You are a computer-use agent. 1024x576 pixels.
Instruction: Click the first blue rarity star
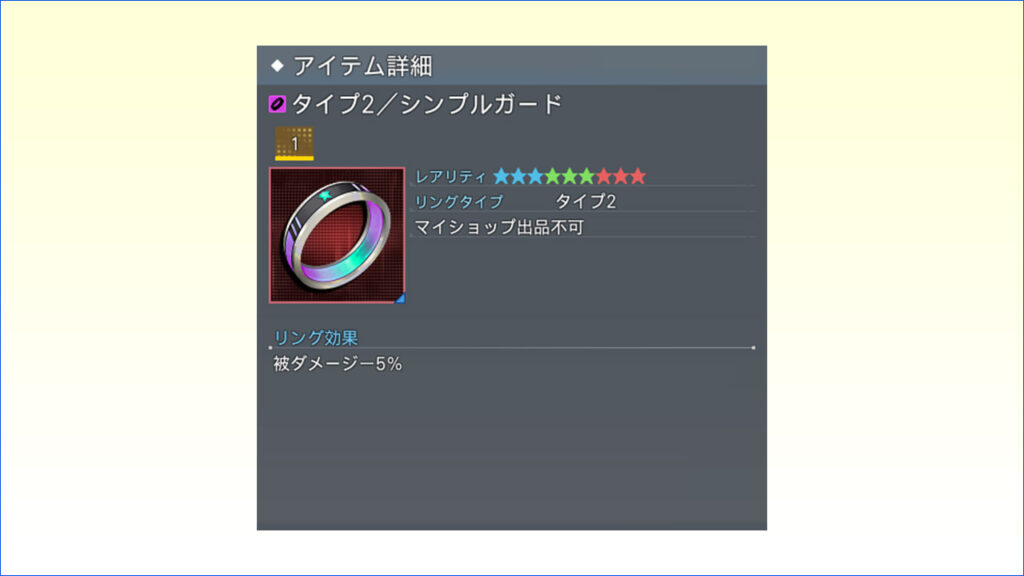(x=502, y=176)
